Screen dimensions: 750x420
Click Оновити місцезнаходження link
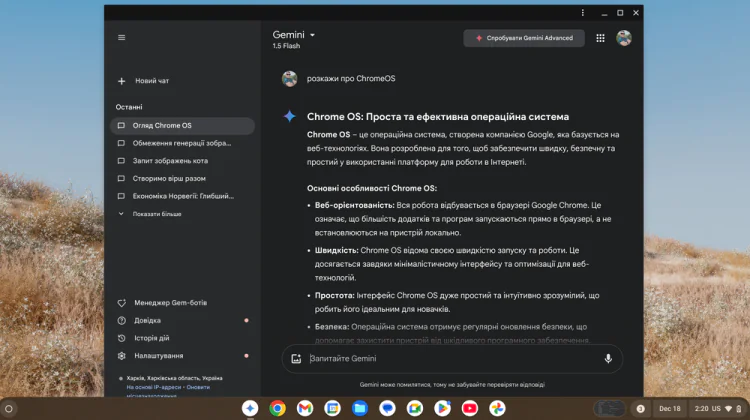tap(198, 387)
